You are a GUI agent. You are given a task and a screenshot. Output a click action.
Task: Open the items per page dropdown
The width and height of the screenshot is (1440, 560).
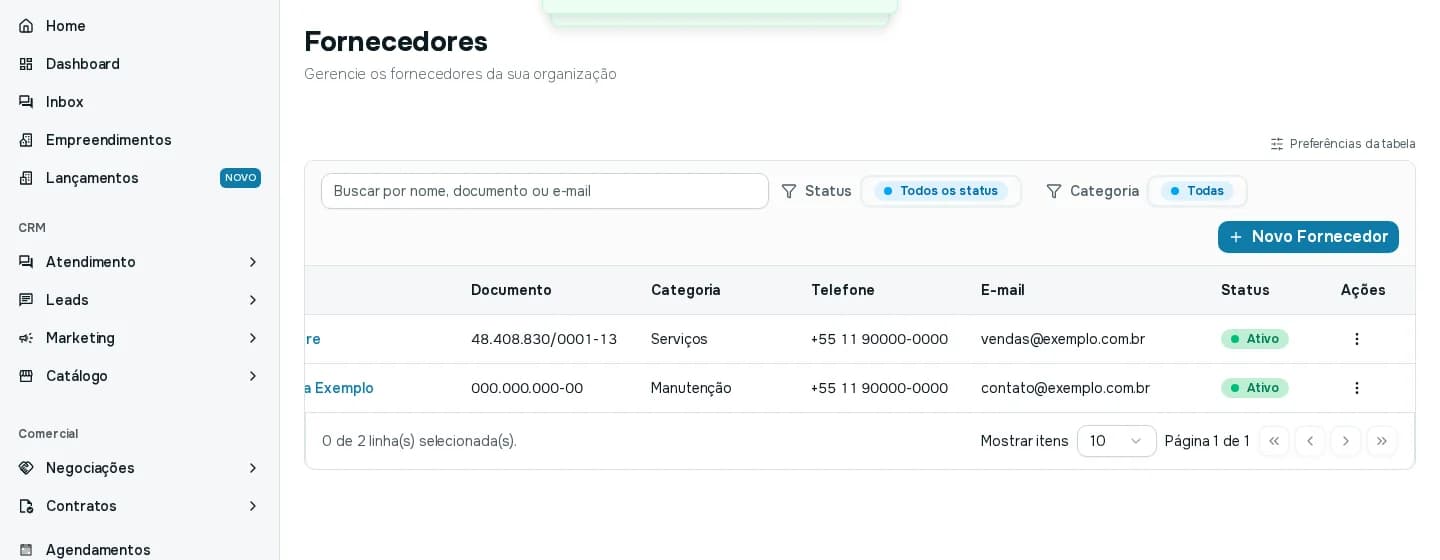(x=1117, y=441)
